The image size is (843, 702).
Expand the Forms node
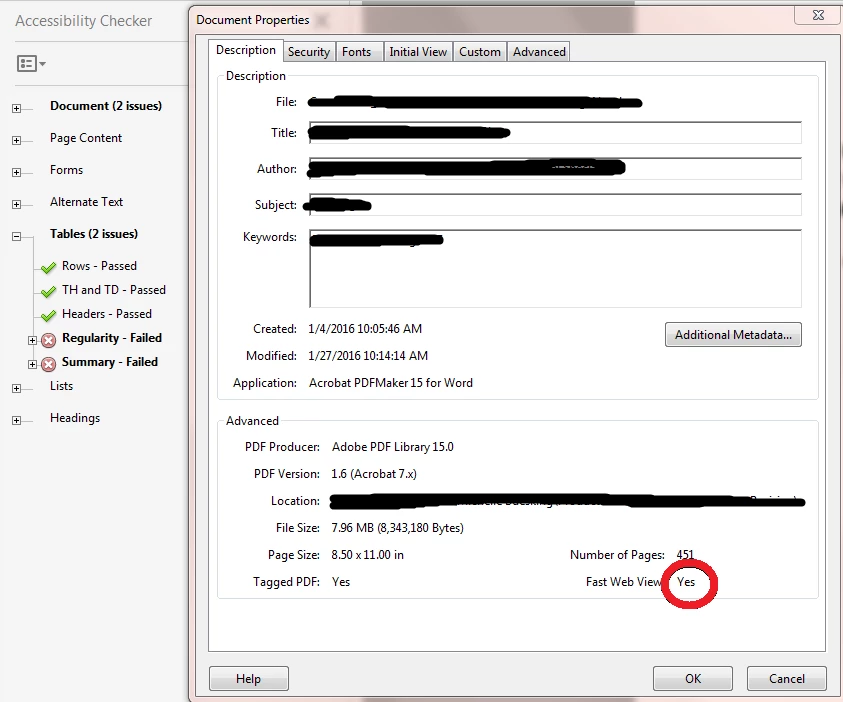click(x=17, y=173)
